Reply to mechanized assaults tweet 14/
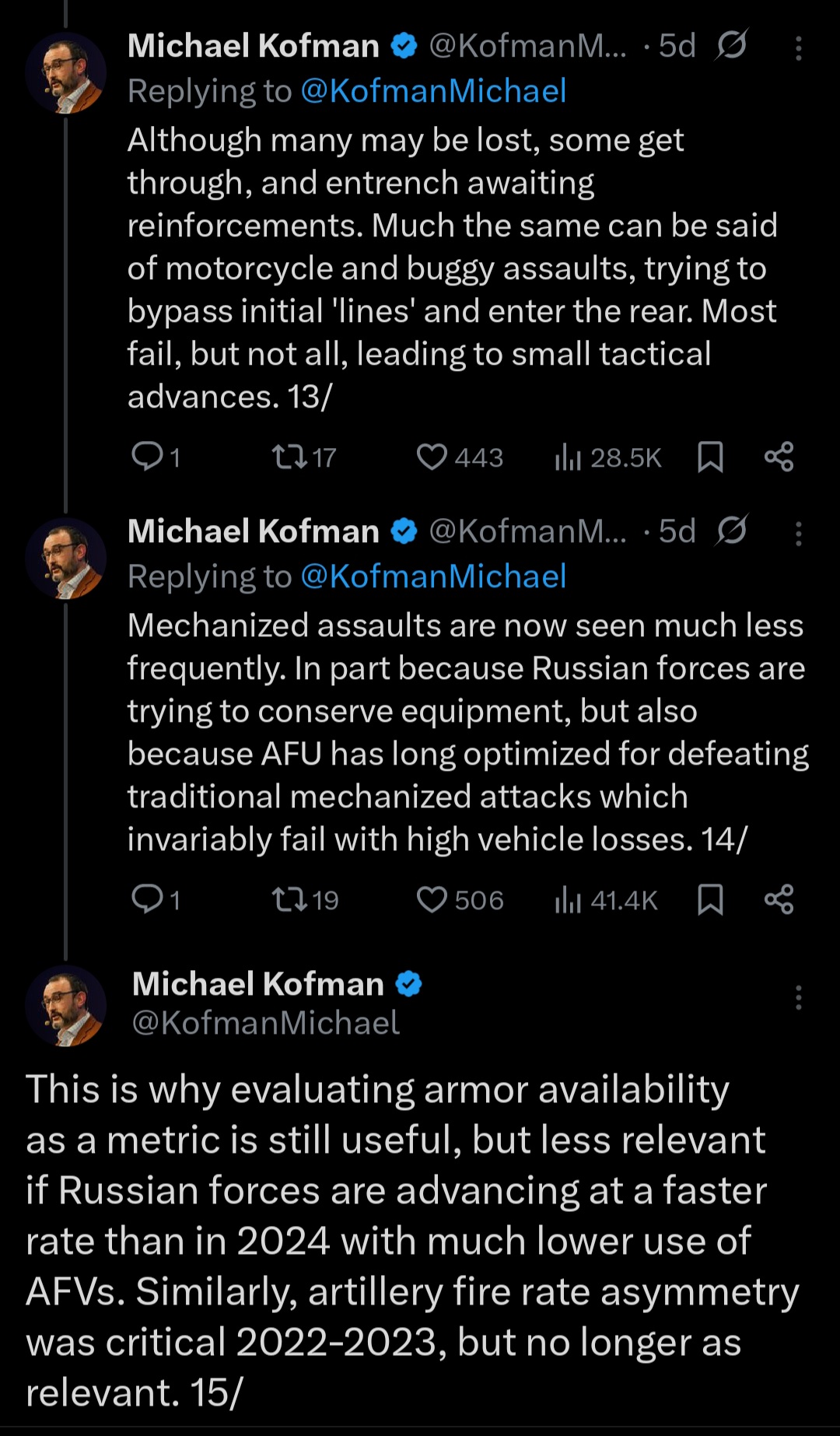The height and width of the screenshot is (1436, 840). tap(148, 899)
